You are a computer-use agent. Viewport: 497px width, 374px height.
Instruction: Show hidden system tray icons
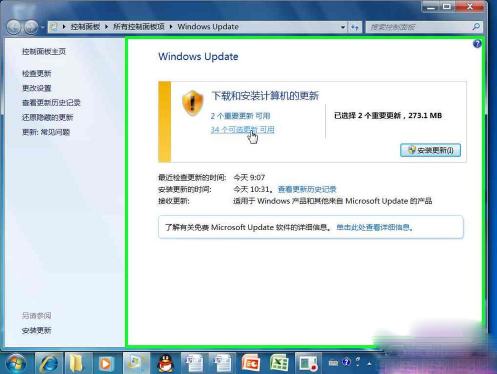tap(369, 363)
